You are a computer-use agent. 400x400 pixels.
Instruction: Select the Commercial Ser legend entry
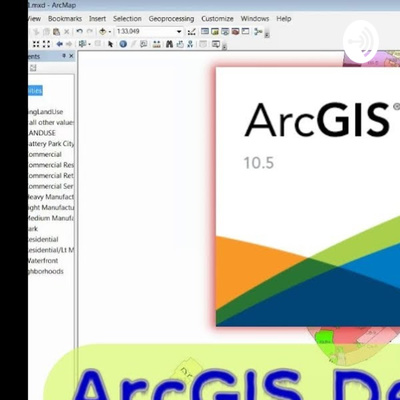point(51,186)
